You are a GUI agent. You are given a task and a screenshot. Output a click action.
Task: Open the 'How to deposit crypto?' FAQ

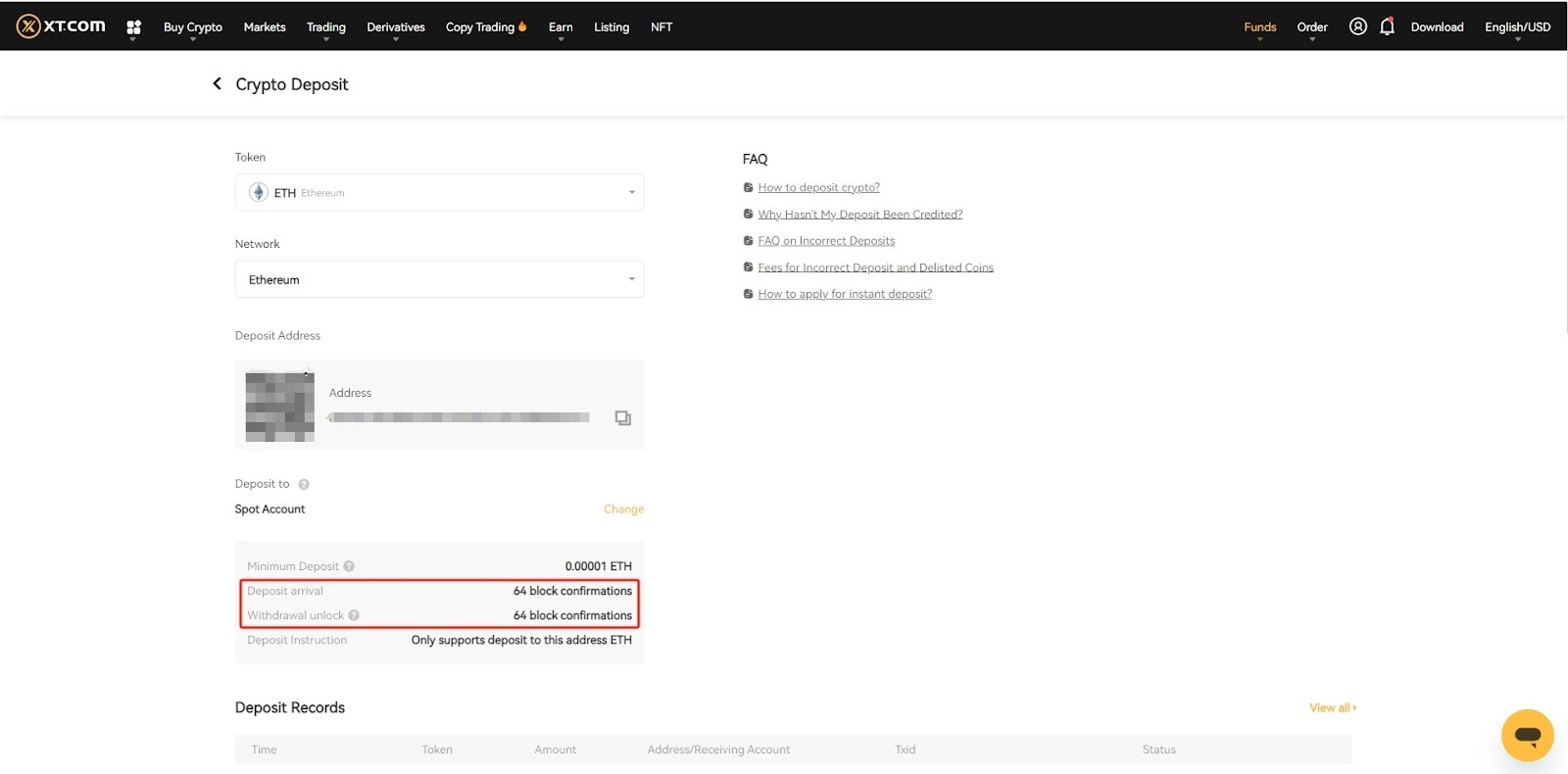tap(818, 187)
